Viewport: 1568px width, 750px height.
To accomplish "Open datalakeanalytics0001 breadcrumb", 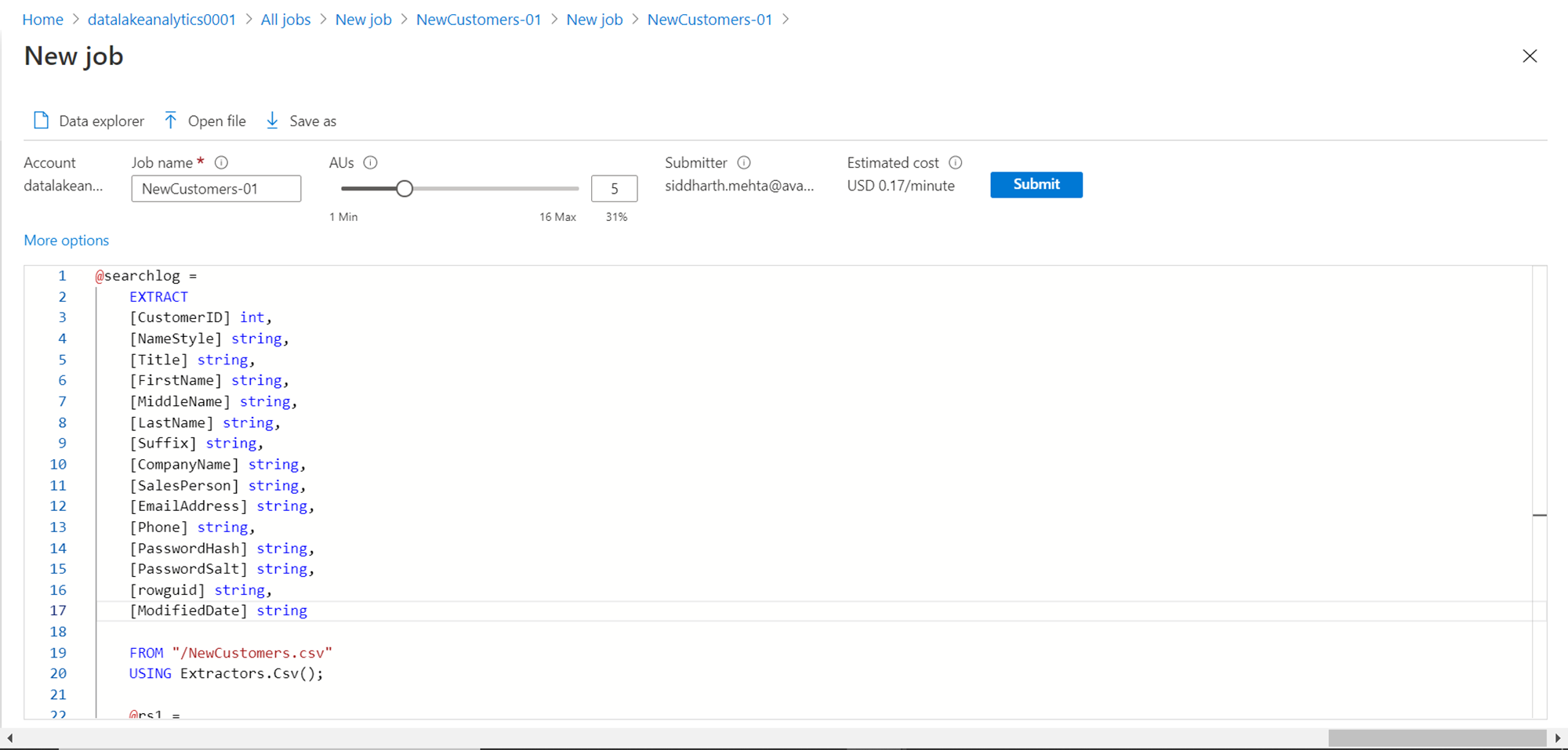I will 162,20.
